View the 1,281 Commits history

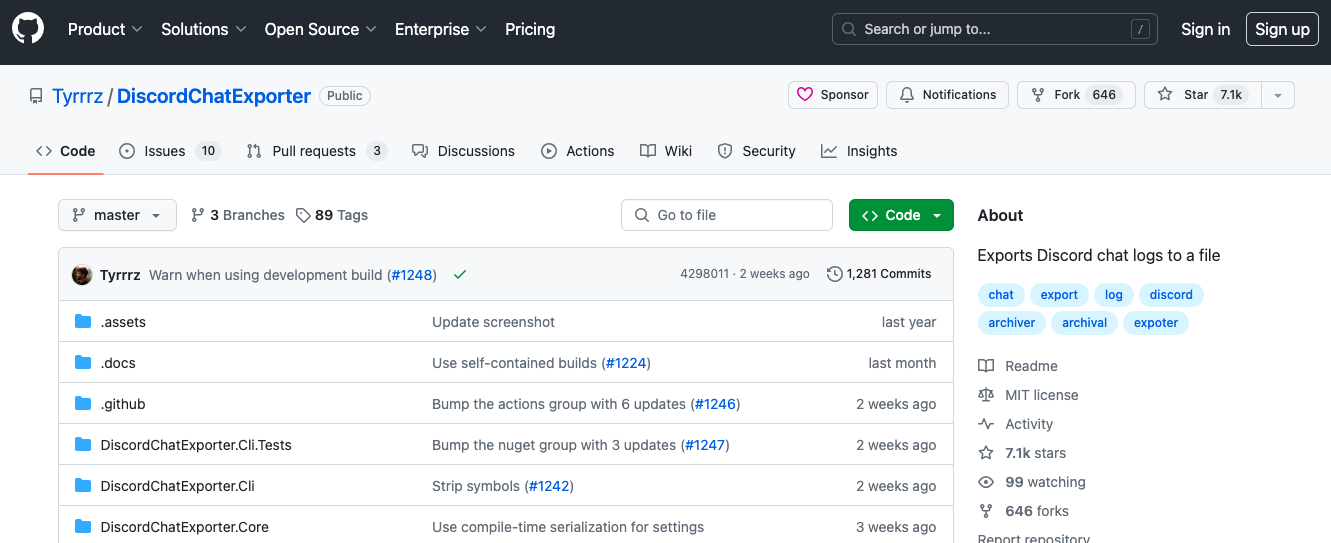879,274
